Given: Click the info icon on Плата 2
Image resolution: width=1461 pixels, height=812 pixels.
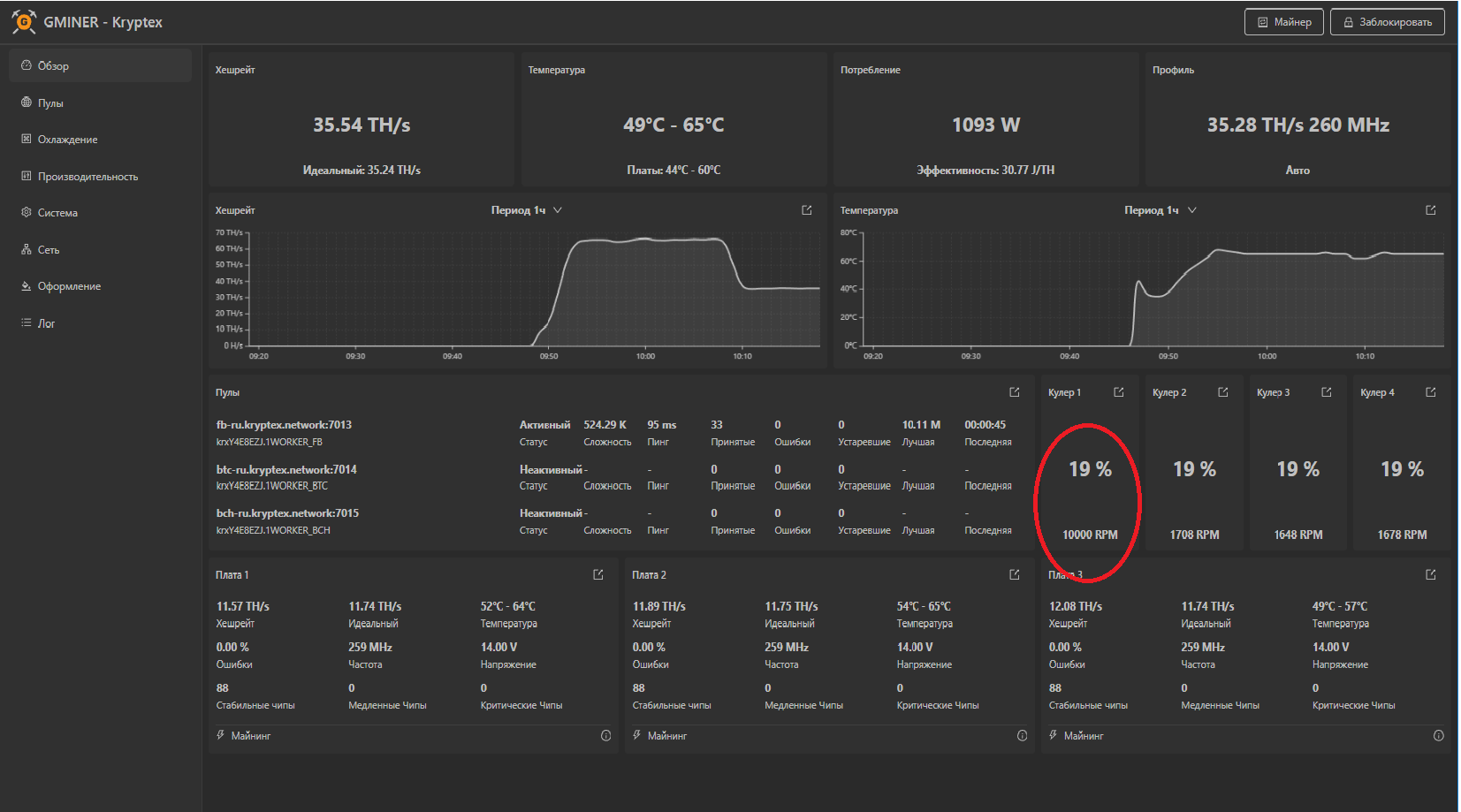Looking at the screenshot, I should coord(1022,736).
